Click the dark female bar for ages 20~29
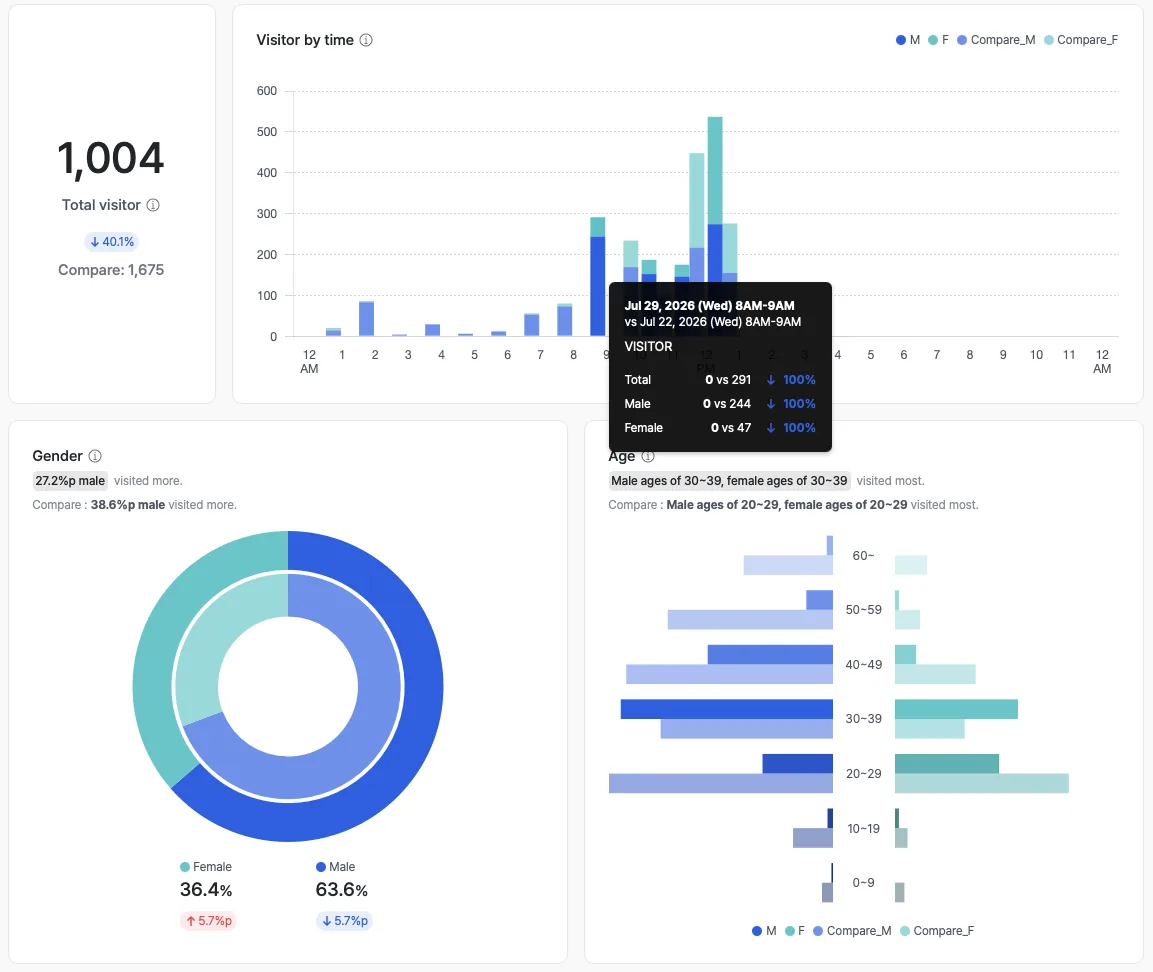1153x972 pixels. click(947, 763)
